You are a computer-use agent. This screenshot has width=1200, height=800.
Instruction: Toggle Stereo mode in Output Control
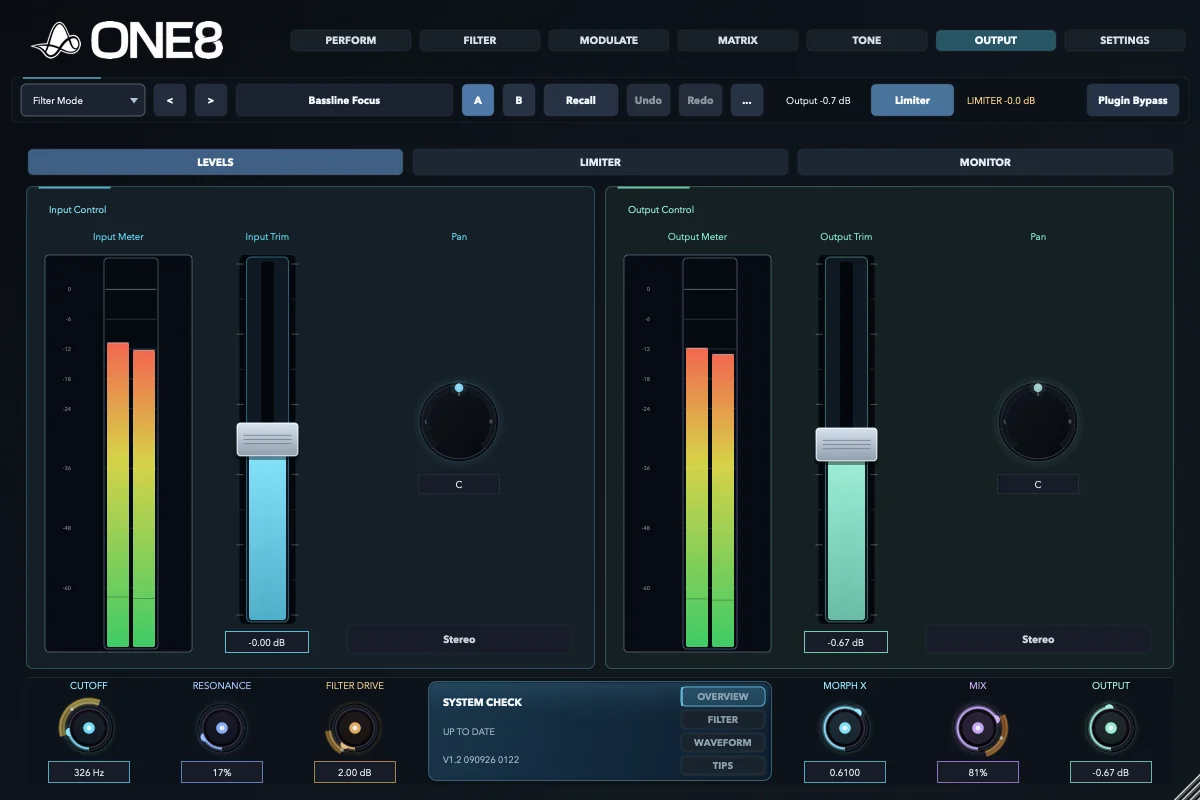click(1038, 639)
